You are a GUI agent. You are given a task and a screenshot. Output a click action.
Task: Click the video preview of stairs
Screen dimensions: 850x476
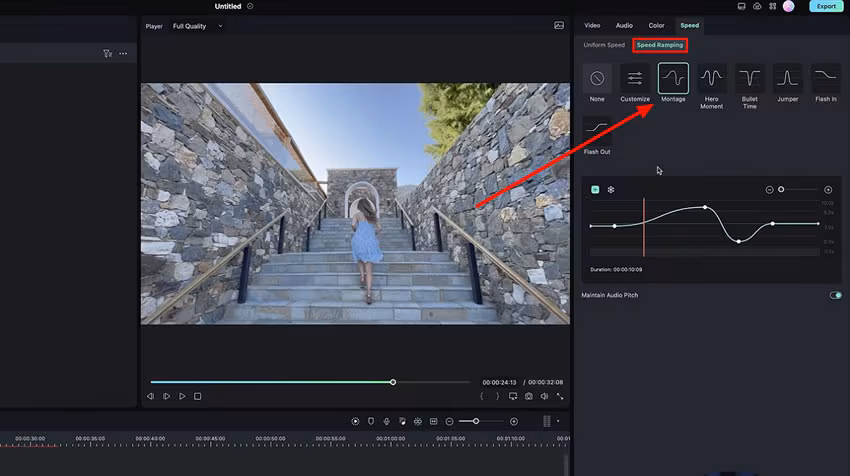tap(355, 203)
